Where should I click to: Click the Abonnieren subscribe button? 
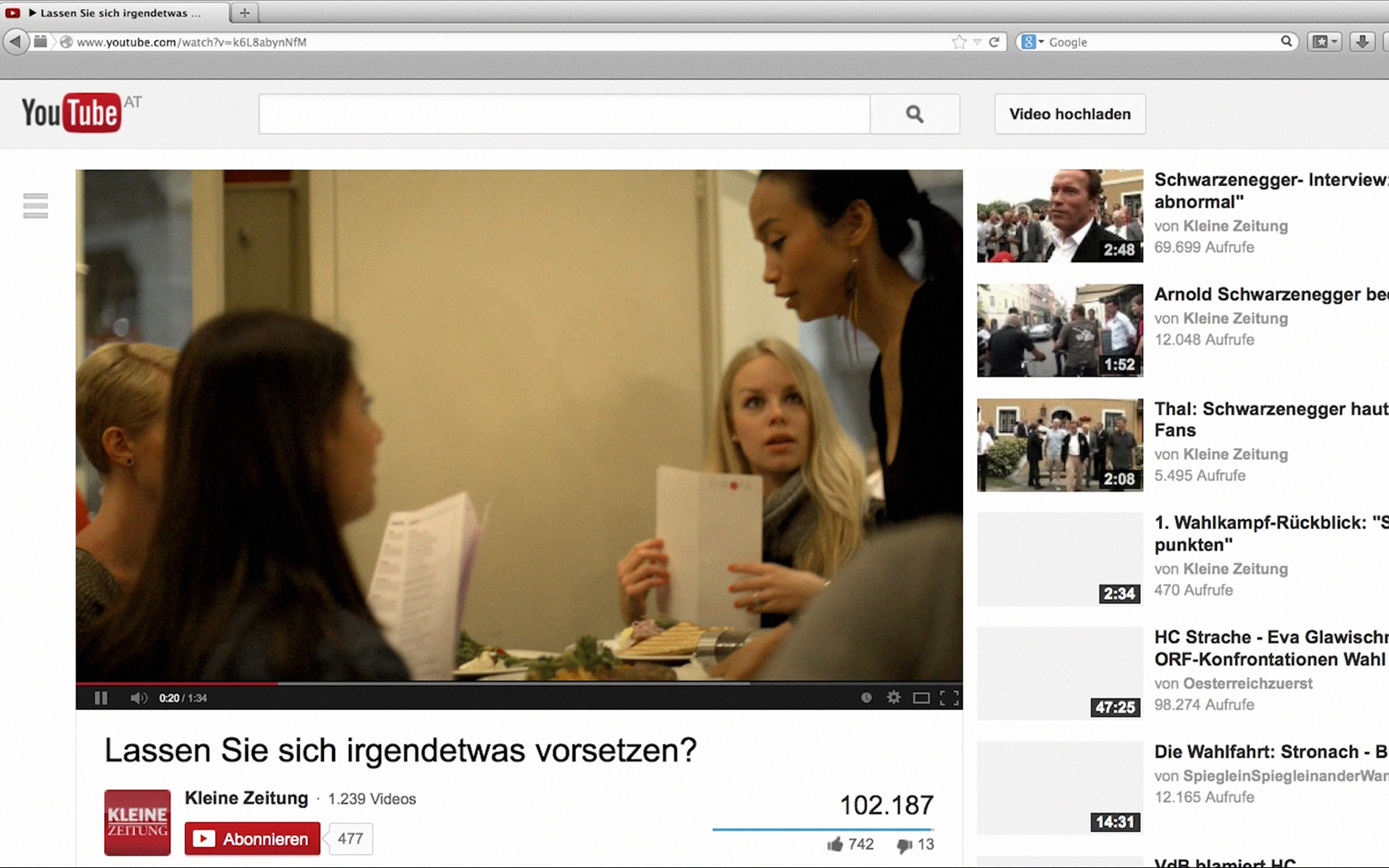pyautogui.click(x=252, y=838)
